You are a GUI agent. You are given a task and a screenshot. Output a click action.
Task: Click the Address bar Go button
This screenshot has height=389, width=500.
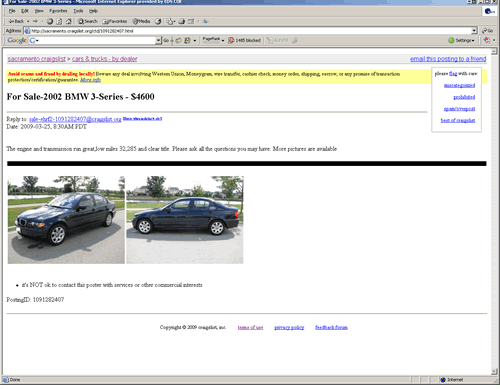coord(488,31)
